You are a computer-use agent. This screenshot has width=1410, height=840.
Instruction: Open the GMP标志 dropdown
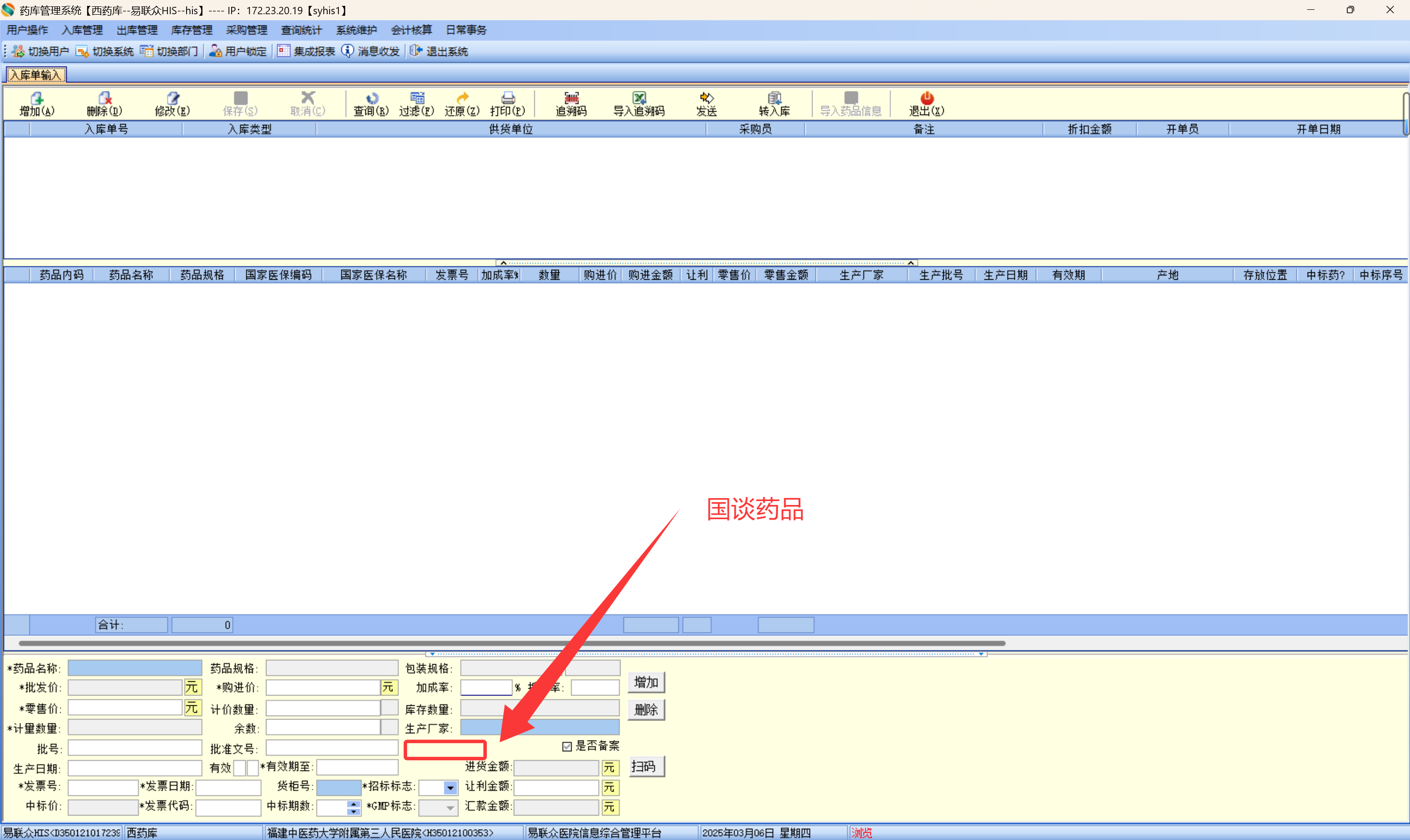point(450,808)
